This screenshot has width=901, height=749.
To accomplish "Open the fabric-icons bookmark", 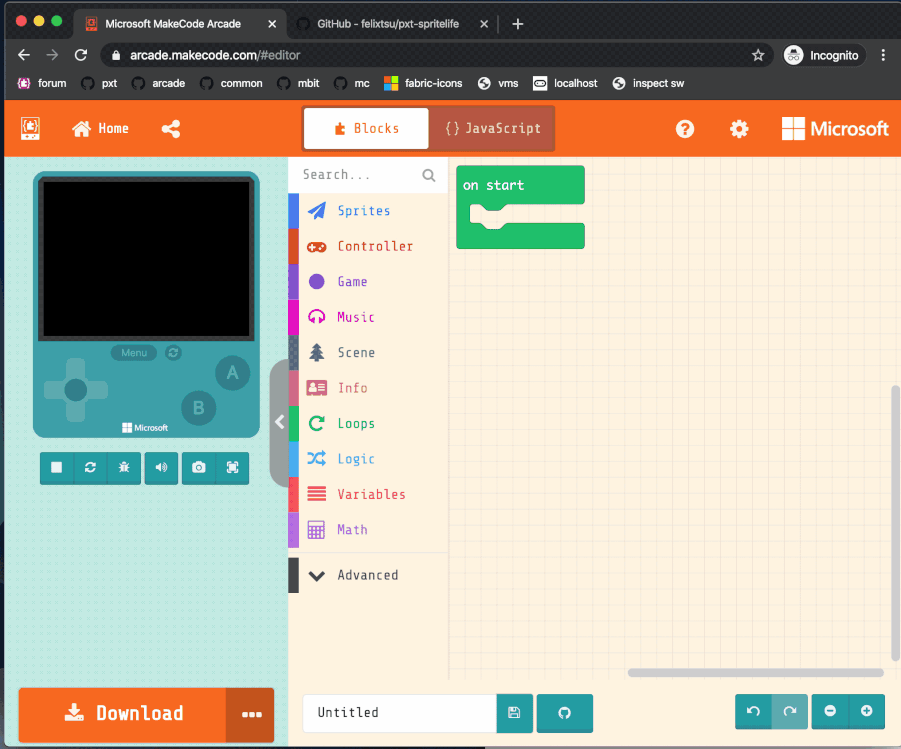I will coord(423,83).
